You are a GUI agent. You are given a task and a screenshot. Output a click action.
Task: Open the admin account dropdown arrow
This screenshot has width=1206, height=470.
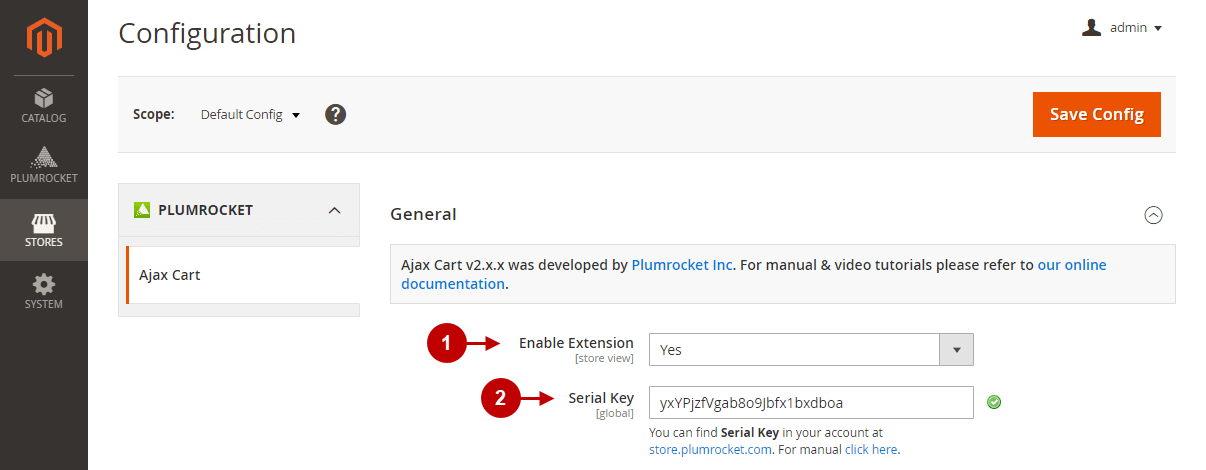click(x=1158, y=28)
